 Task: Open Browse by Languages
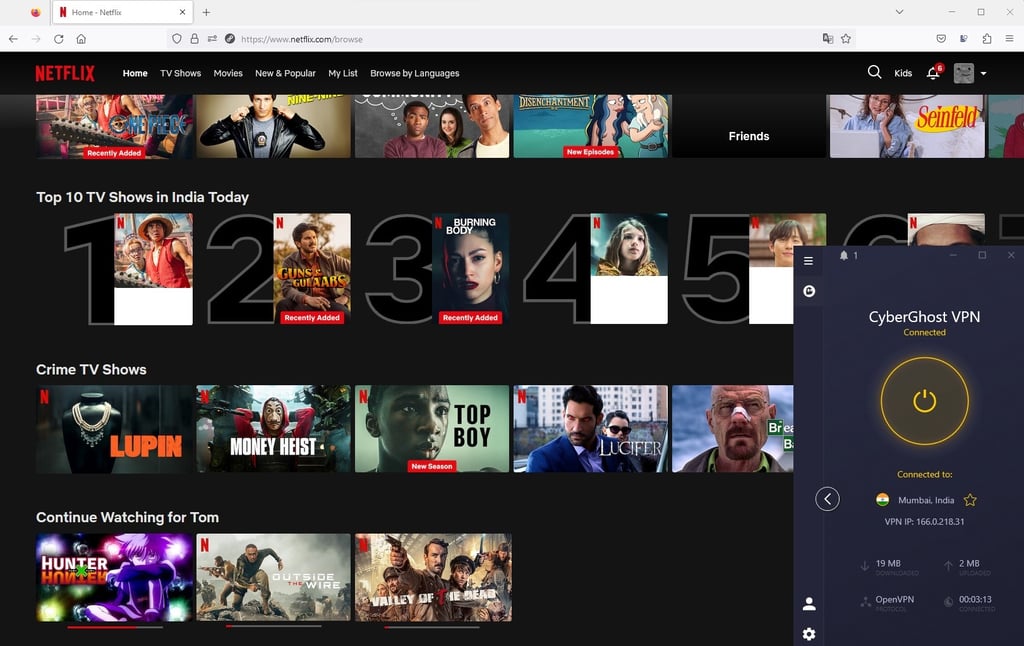[415, 73]
